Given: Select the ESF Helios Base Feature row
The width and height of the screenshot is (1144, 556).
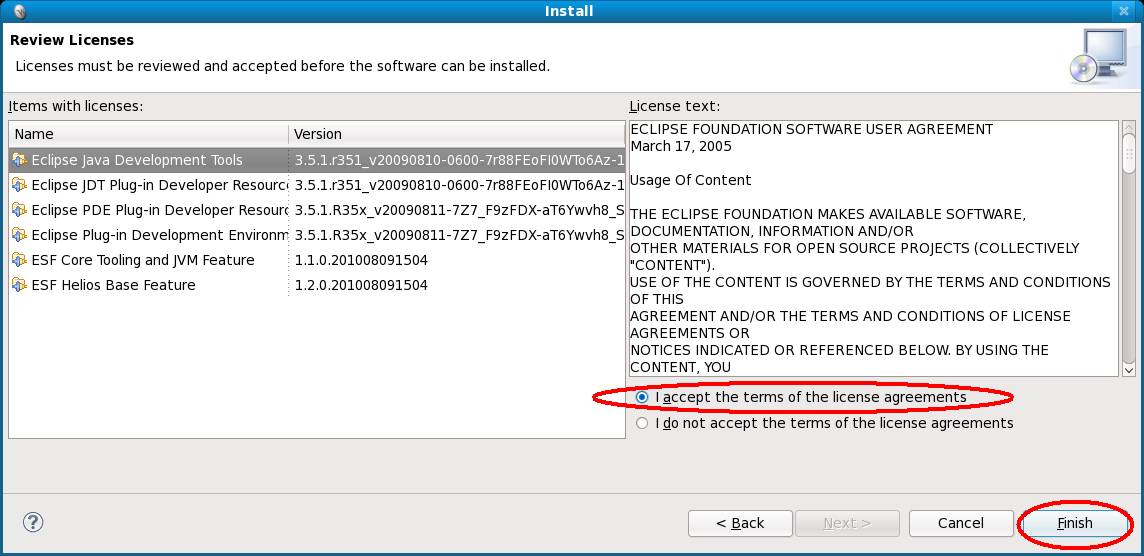Looking at the screenshot, I should [317, 285].
